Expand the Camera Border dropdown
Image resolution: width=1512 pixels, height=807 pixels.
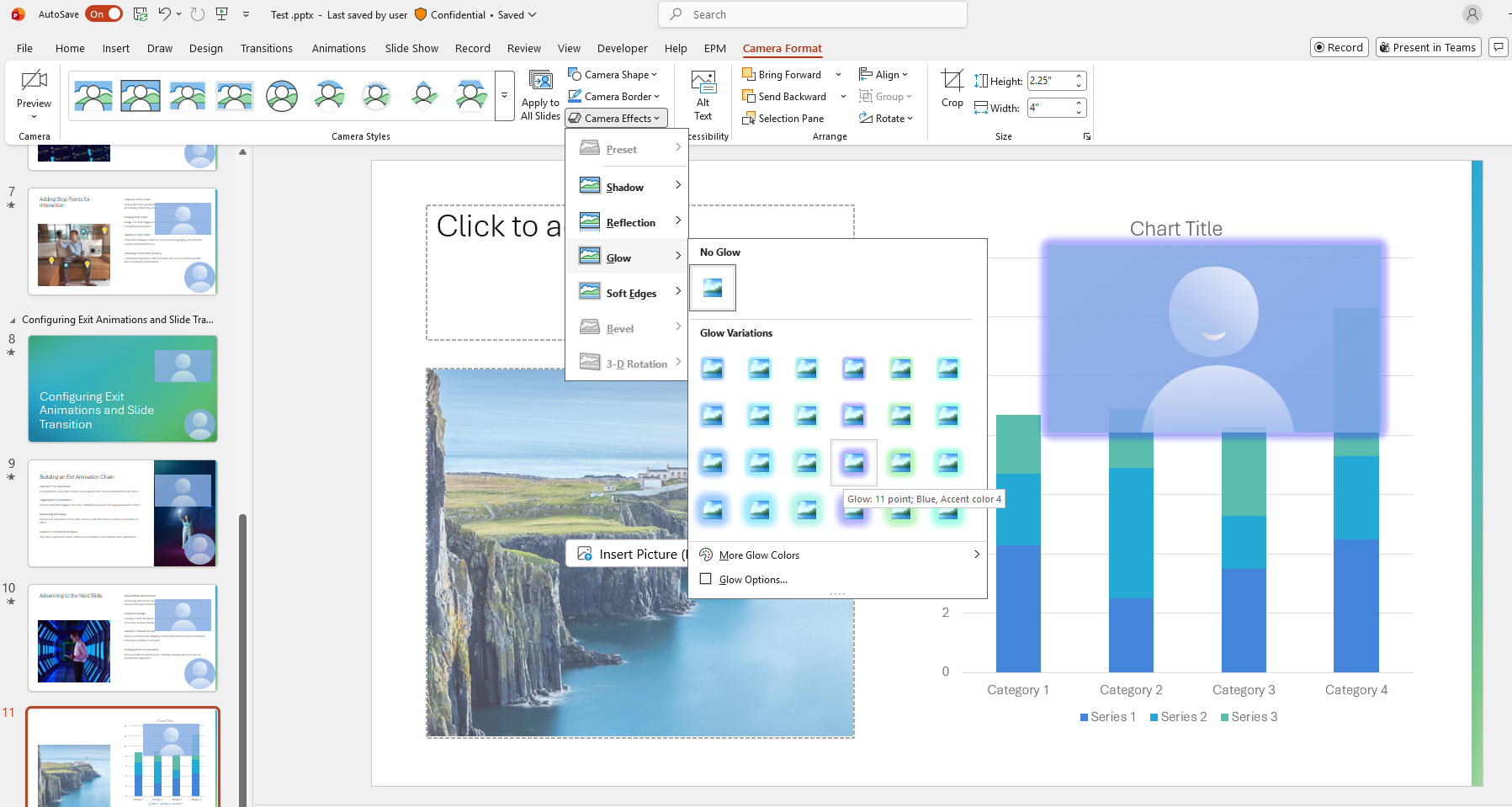[614, 97]
